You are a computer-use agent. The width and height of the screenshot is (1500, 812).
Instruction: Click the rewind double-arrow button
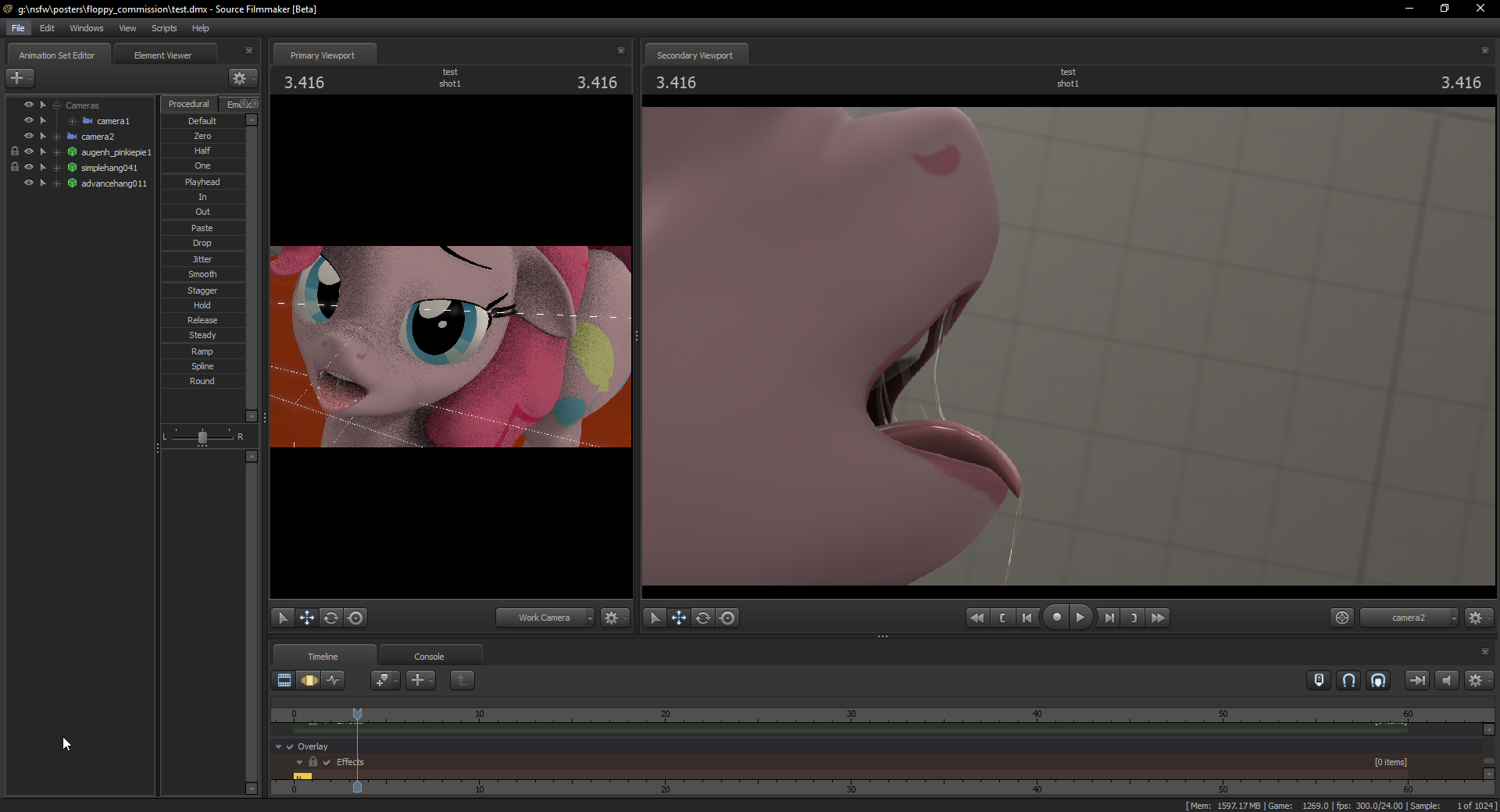(977, 618)
